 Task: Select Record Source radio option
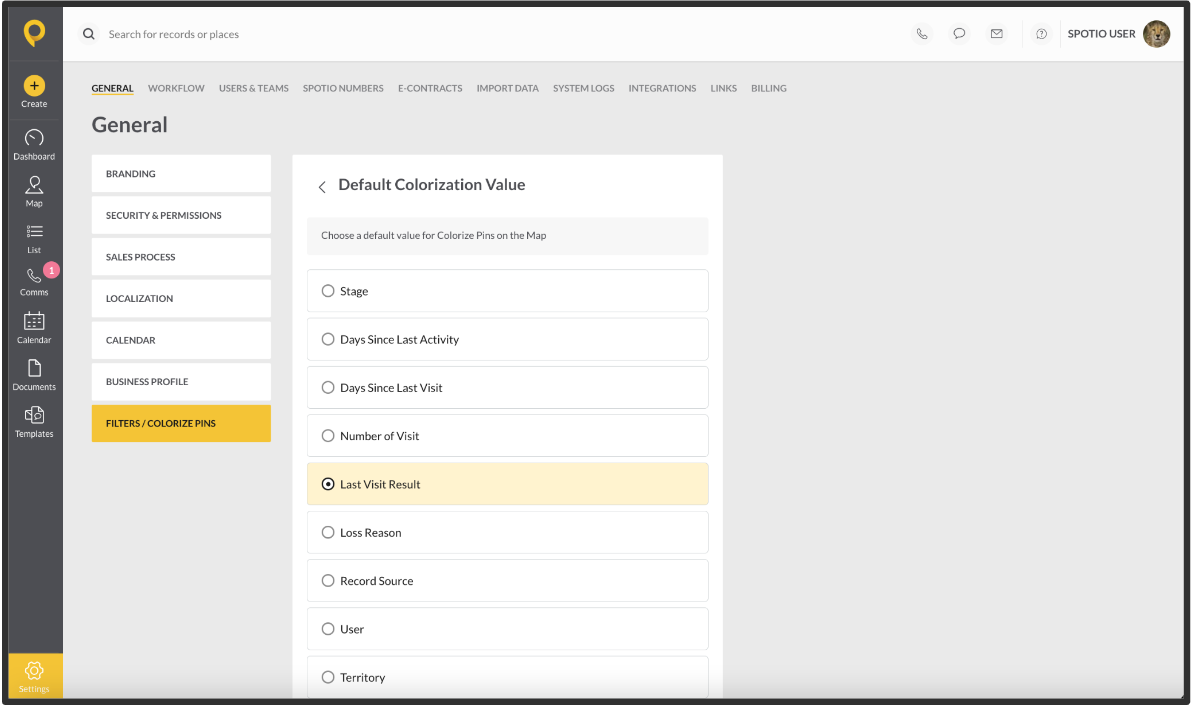tap(508, 581)
